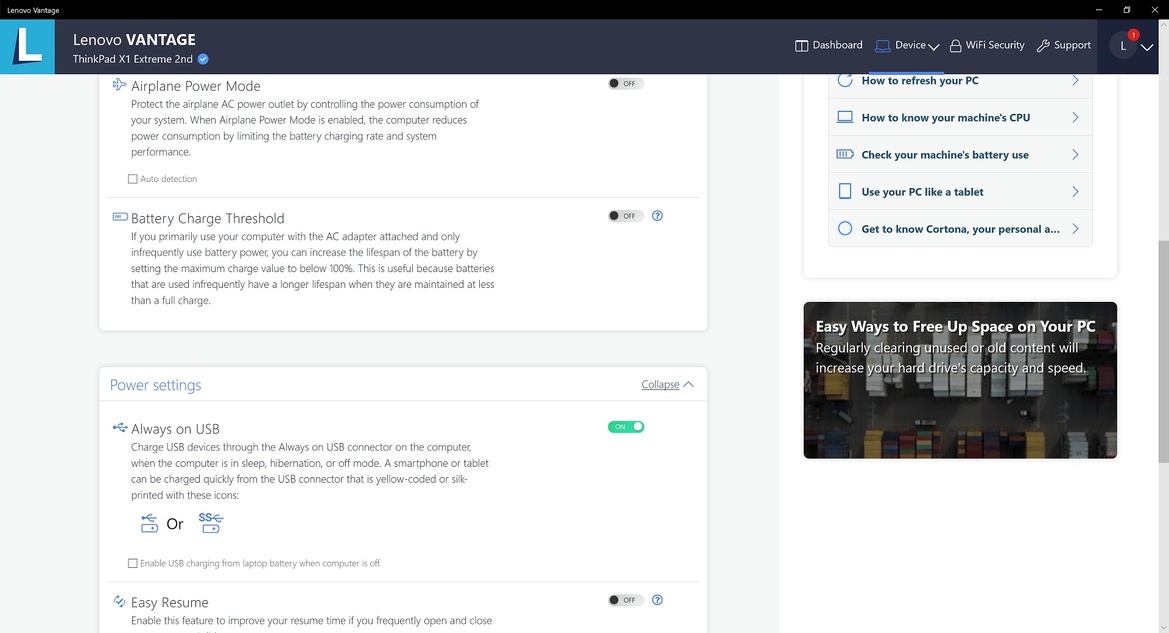The width and height of the screenshot is (1169, 633).
Task: Turn off Always on USB switch
Action: coord(626,426)
